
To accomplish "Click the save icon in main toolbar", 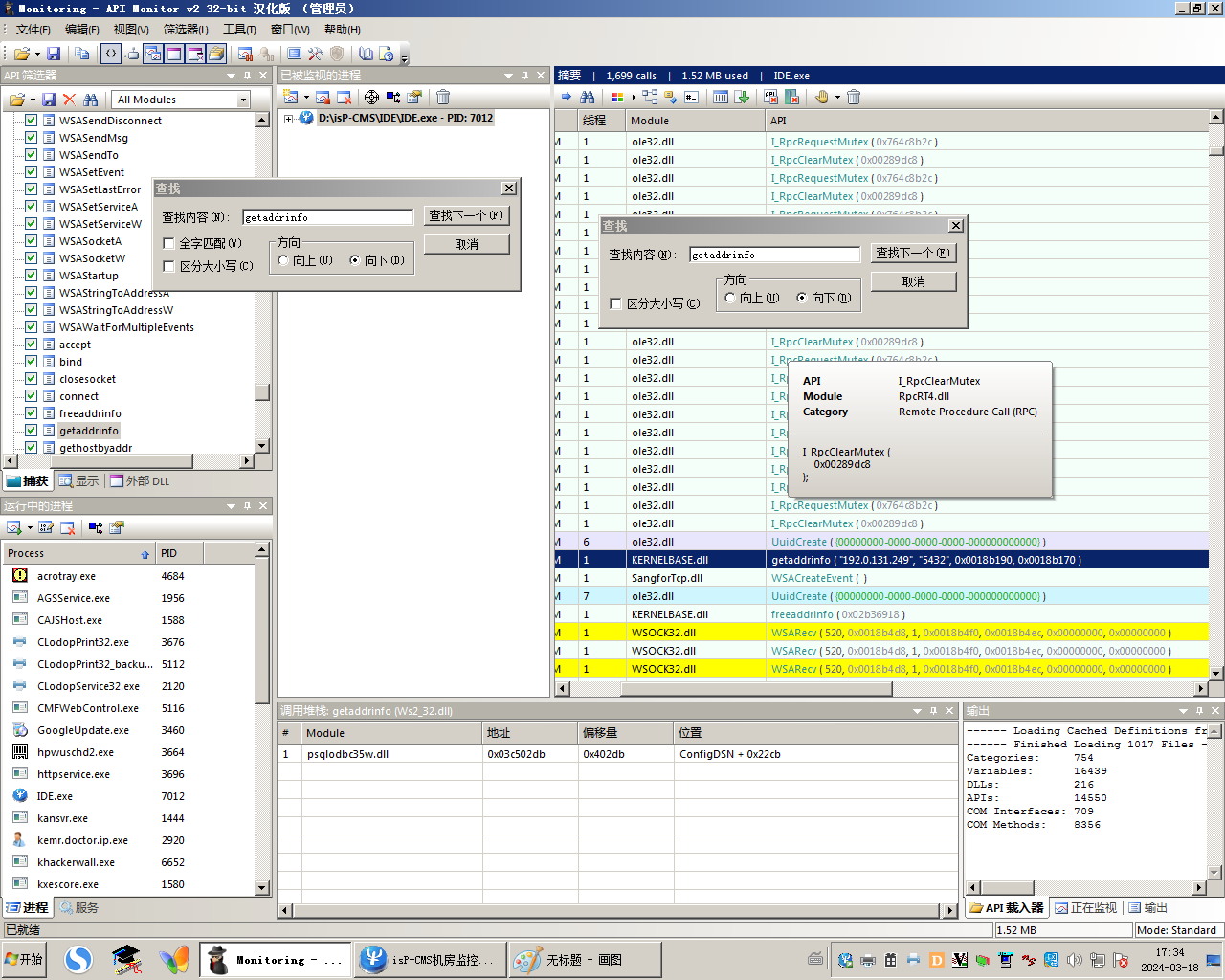I will [54, 54].
